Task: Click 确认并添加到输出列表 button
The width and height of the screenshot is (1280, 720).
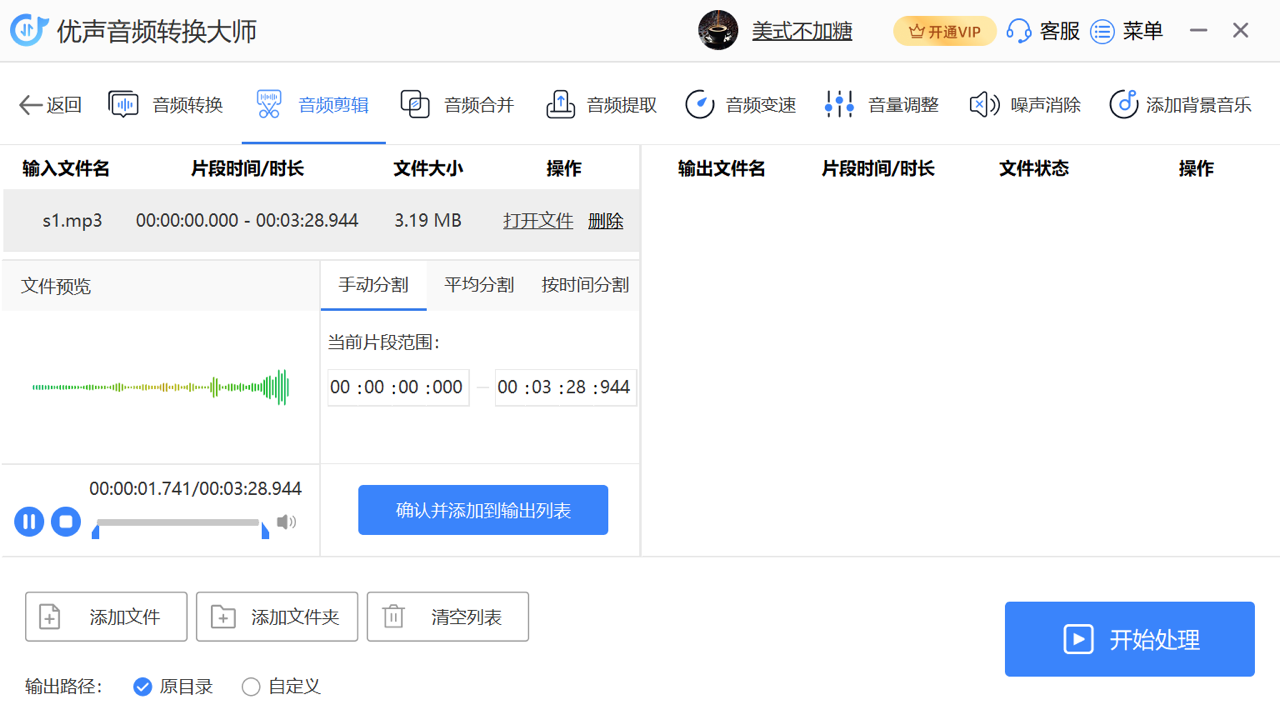Action: [483, 510]
